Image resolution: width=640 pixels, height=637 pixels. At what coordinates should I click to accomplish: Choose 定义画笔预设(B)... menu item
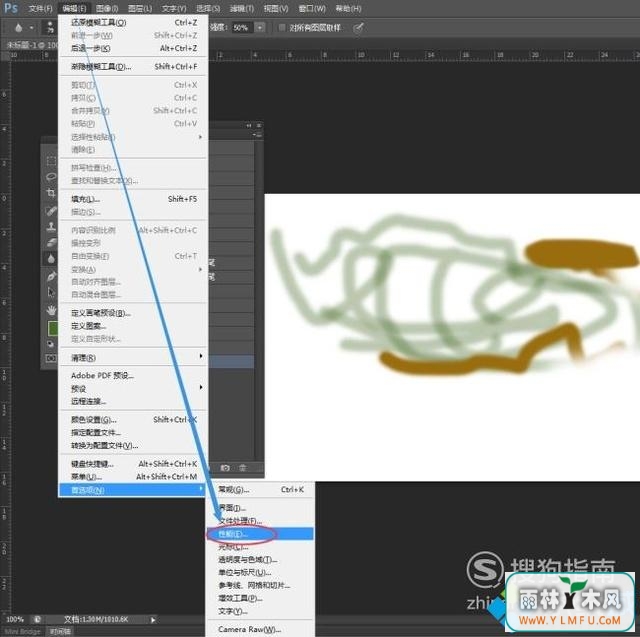tap(133, 313)
